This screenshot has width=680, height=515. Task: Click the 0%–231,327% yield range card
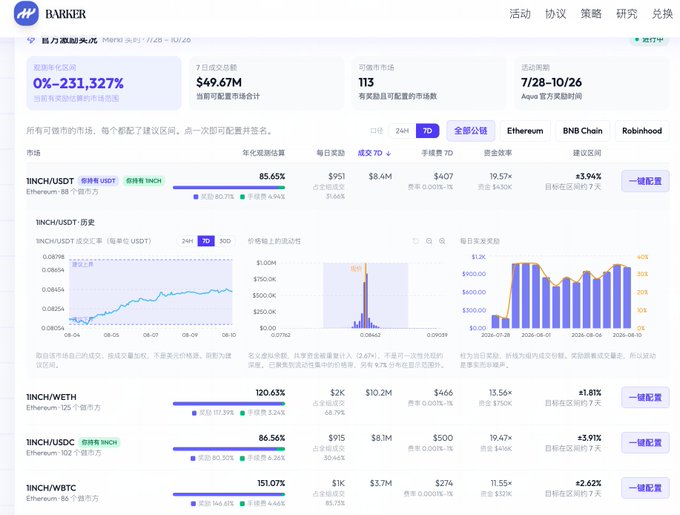pyautogui.click(x=104, y=83)
